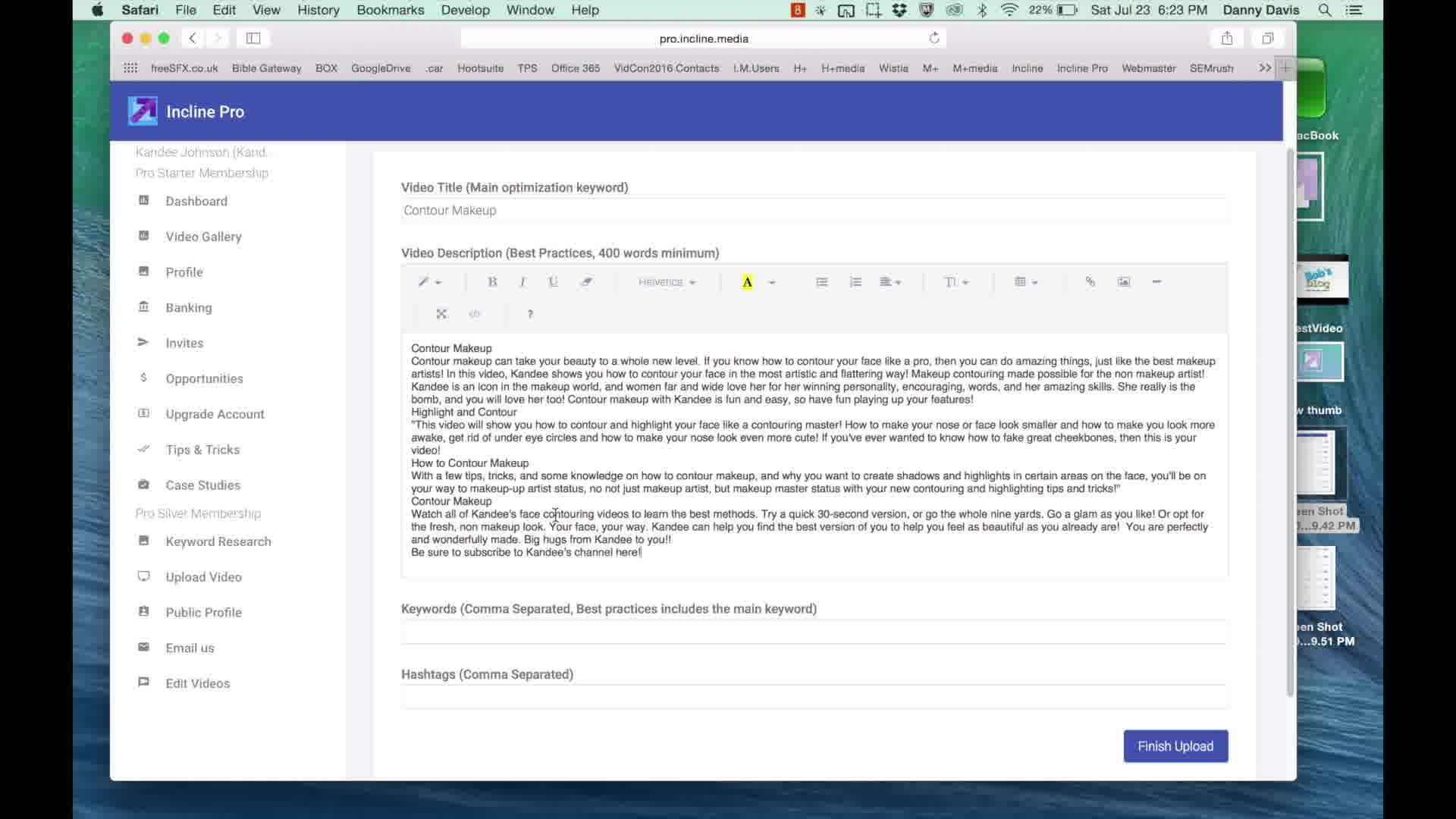
Task: Click the Video Title input field
Action: click(814, 211)
